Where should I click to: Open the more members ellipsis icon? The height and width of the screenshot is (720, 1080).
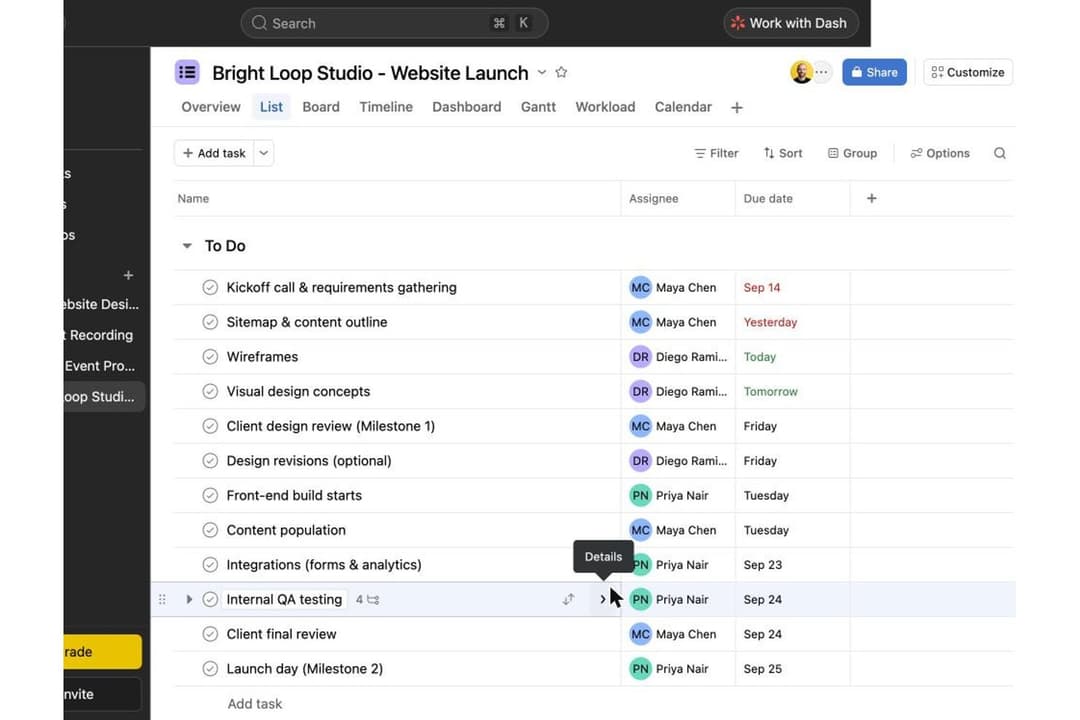pyautogui.click(x=822, y=72)
